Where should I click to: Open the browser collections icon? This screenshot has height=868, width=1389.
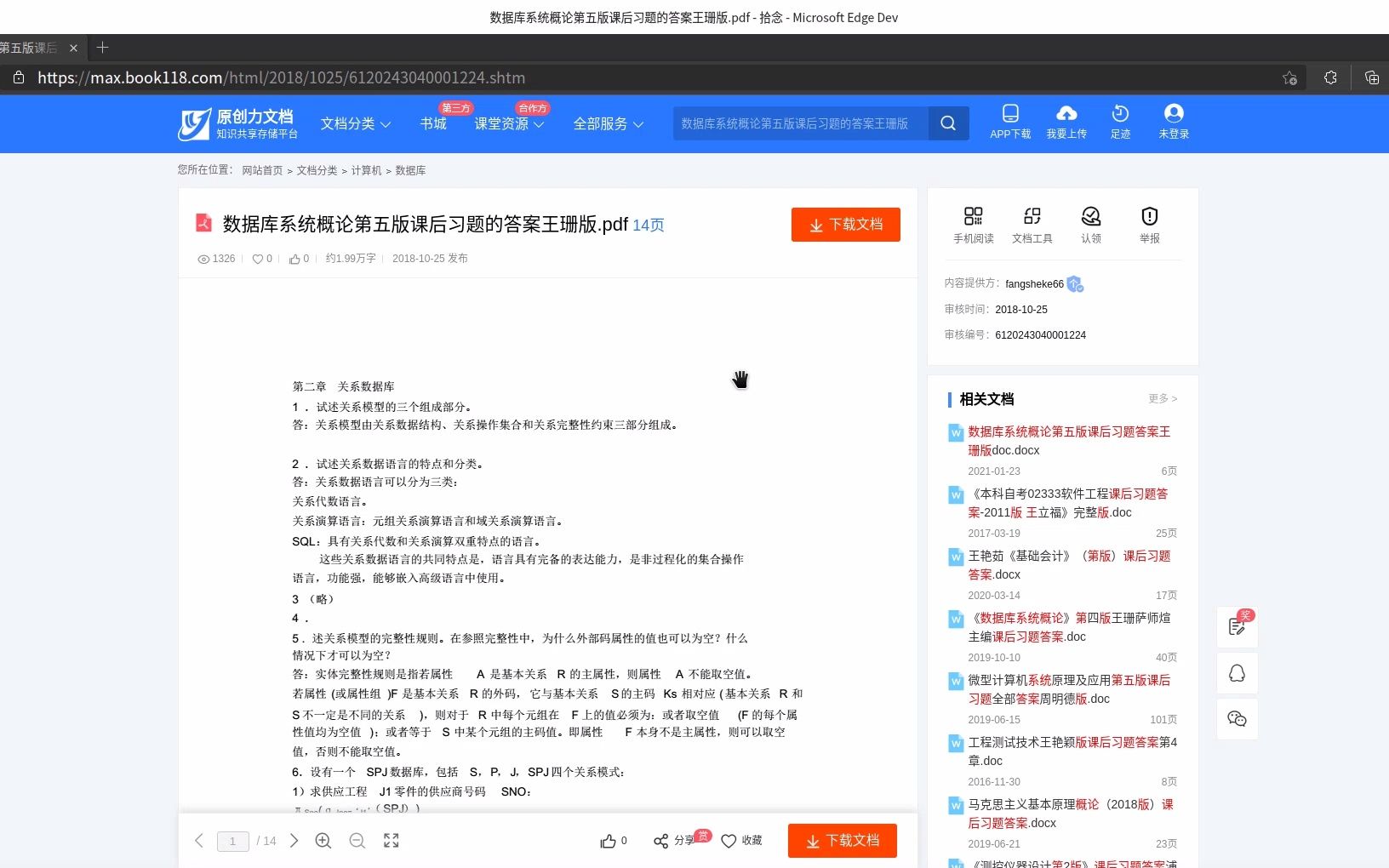click(x=1371, y=77)
